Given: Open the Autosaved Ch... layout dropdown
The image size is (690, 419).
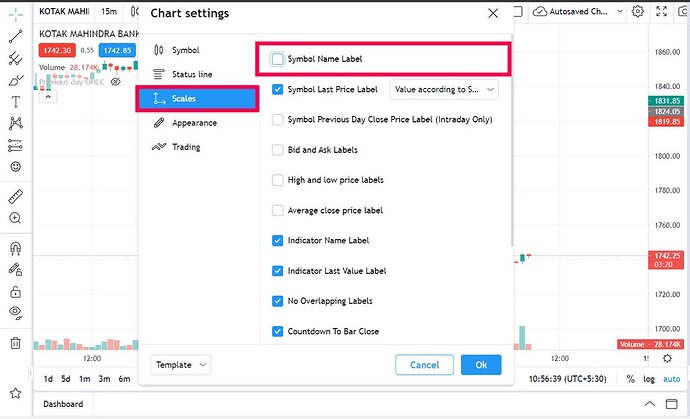Looking at the screenshot, I should (x=577, y=11).
